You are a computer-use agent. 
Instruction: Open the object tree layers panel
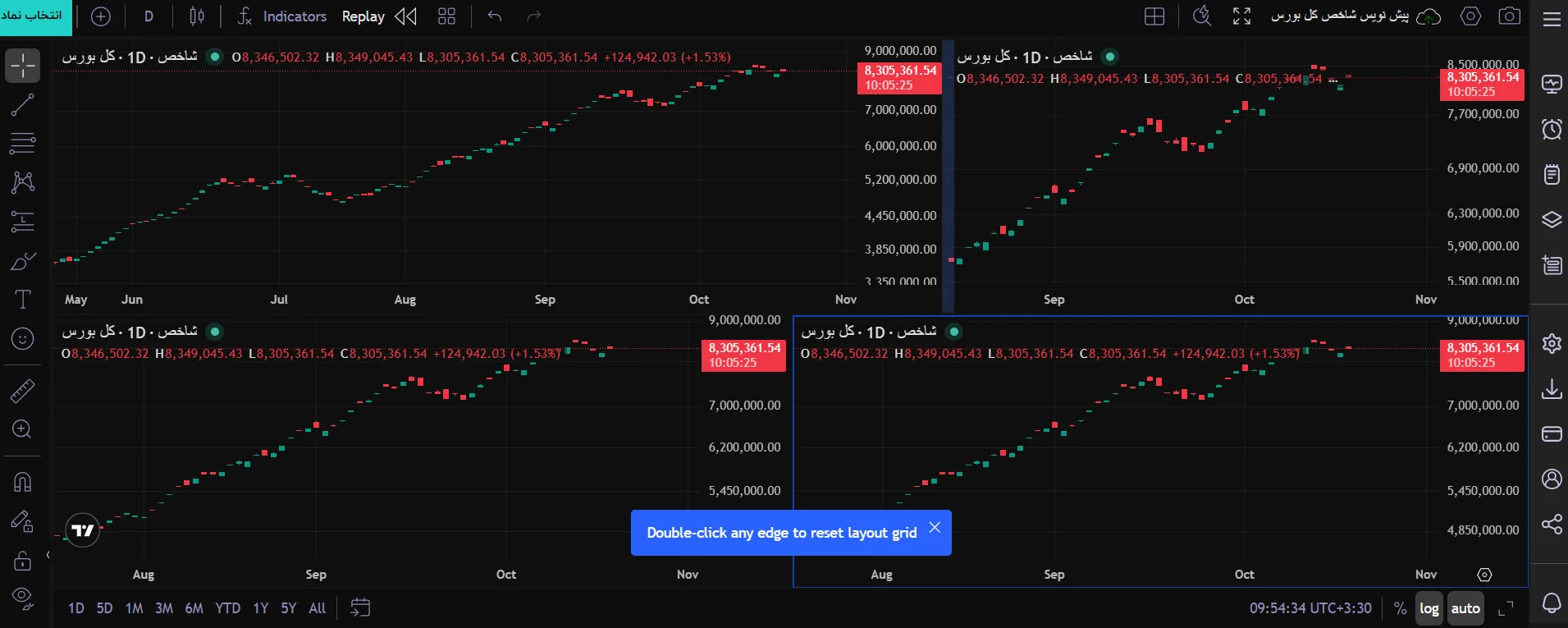click(x=1552, y=219)
